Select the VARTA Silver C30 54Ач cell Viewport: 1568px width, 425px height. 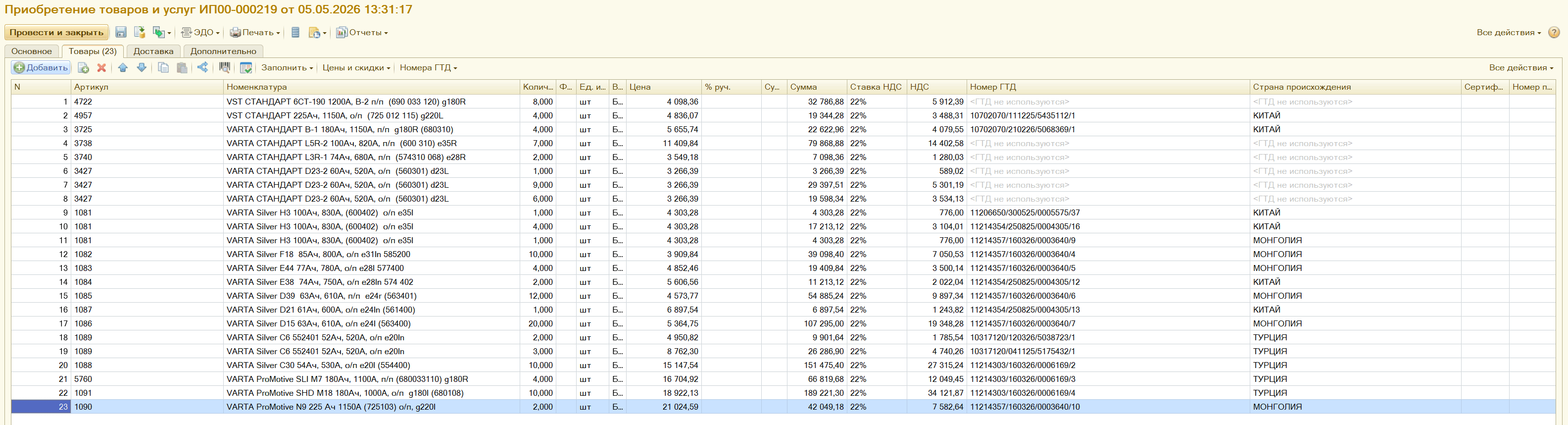371,366
